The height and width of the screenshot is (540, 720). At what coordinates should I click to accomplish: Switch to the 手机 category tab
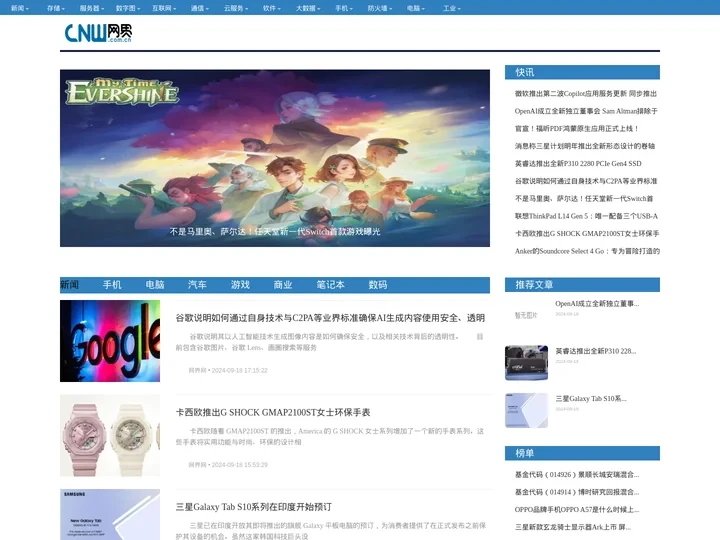(x=112, y=285)
